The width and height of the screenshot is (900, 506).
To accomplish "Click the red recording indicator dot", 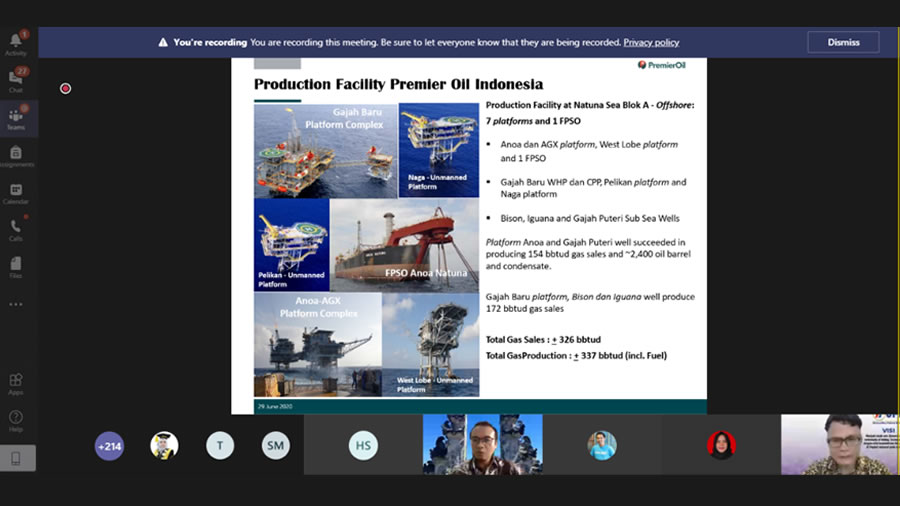I will pyautogui.click(x=65, y=88).
